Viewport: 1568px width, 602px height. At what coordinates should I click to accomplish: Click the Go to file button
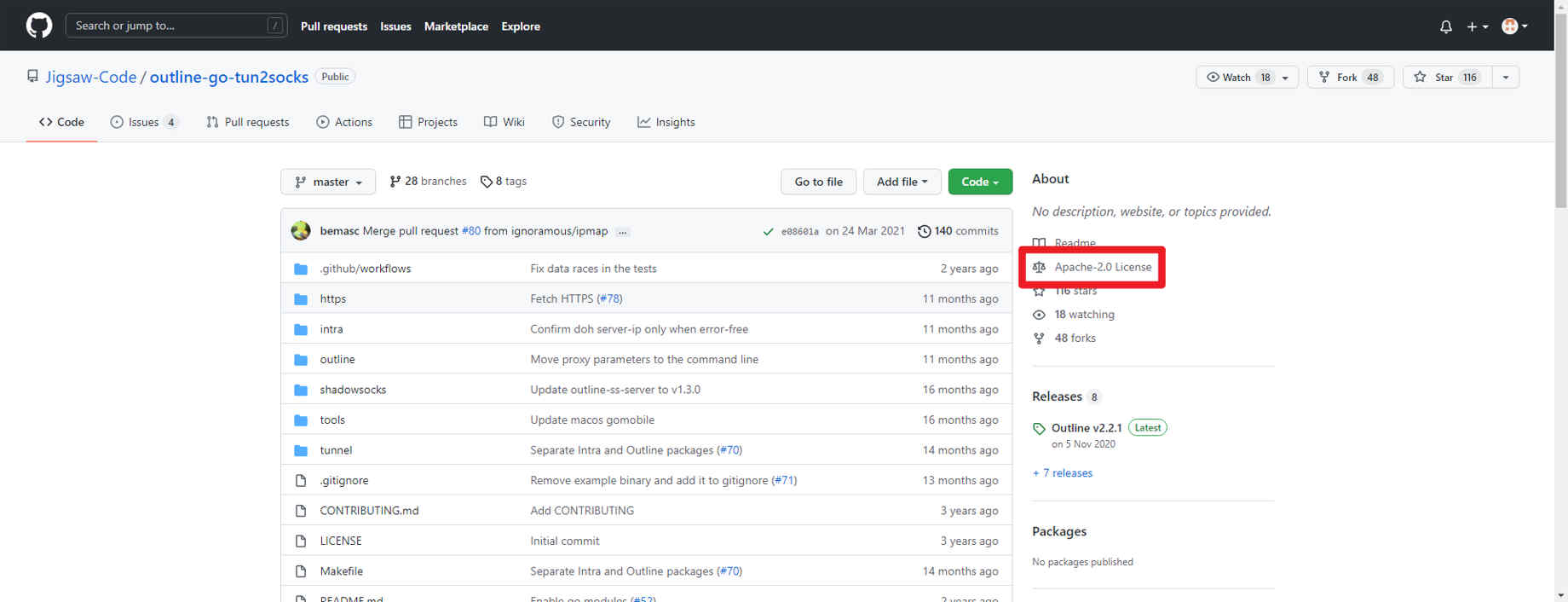(x=818, y=182)
